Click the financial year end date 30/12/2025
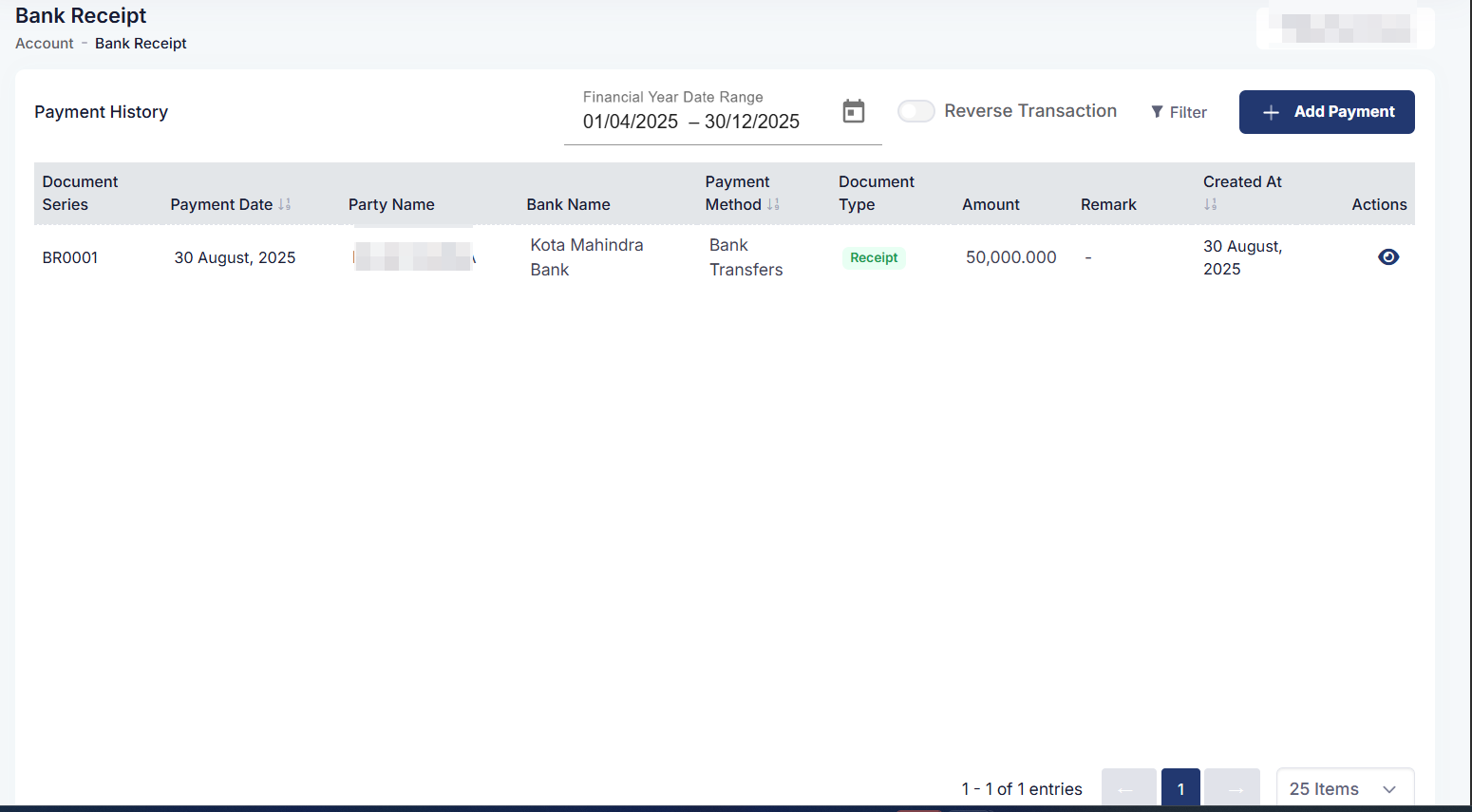The width and height of the screenshot is (1472, 812). [752, 122]
